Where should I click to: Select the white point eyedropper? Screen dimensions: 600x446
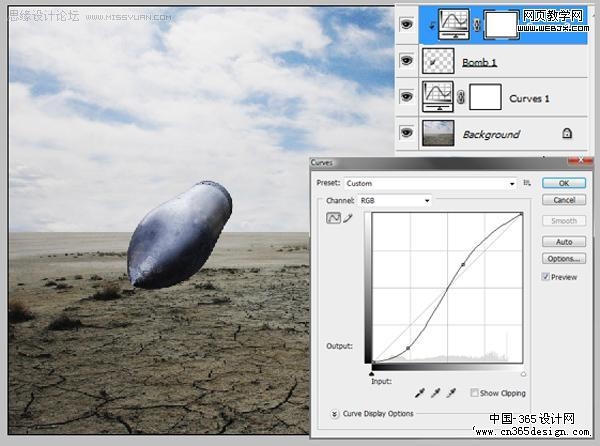(452, 393)
